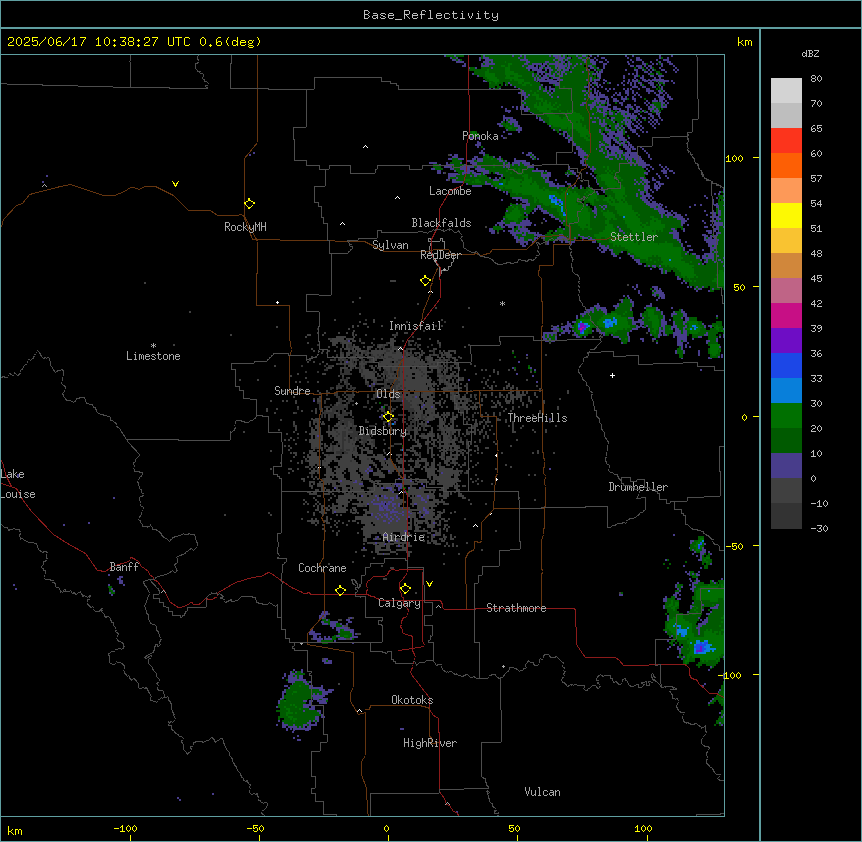Screen dimensions: 862x842
Task: Click the Olds town label
Action: (x=388, y=394)
